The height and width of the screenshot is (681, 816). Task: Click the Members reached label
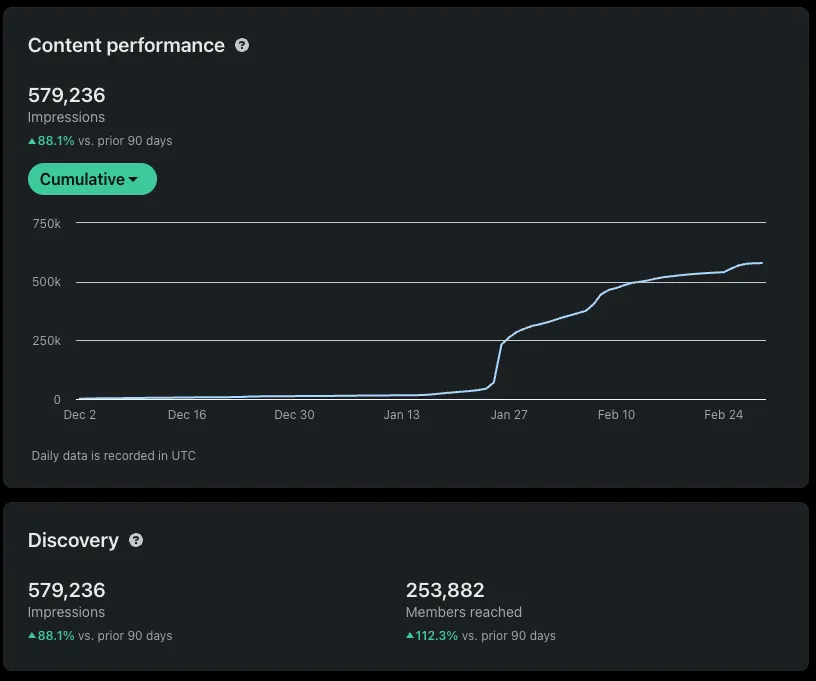(x=464, y=612)
